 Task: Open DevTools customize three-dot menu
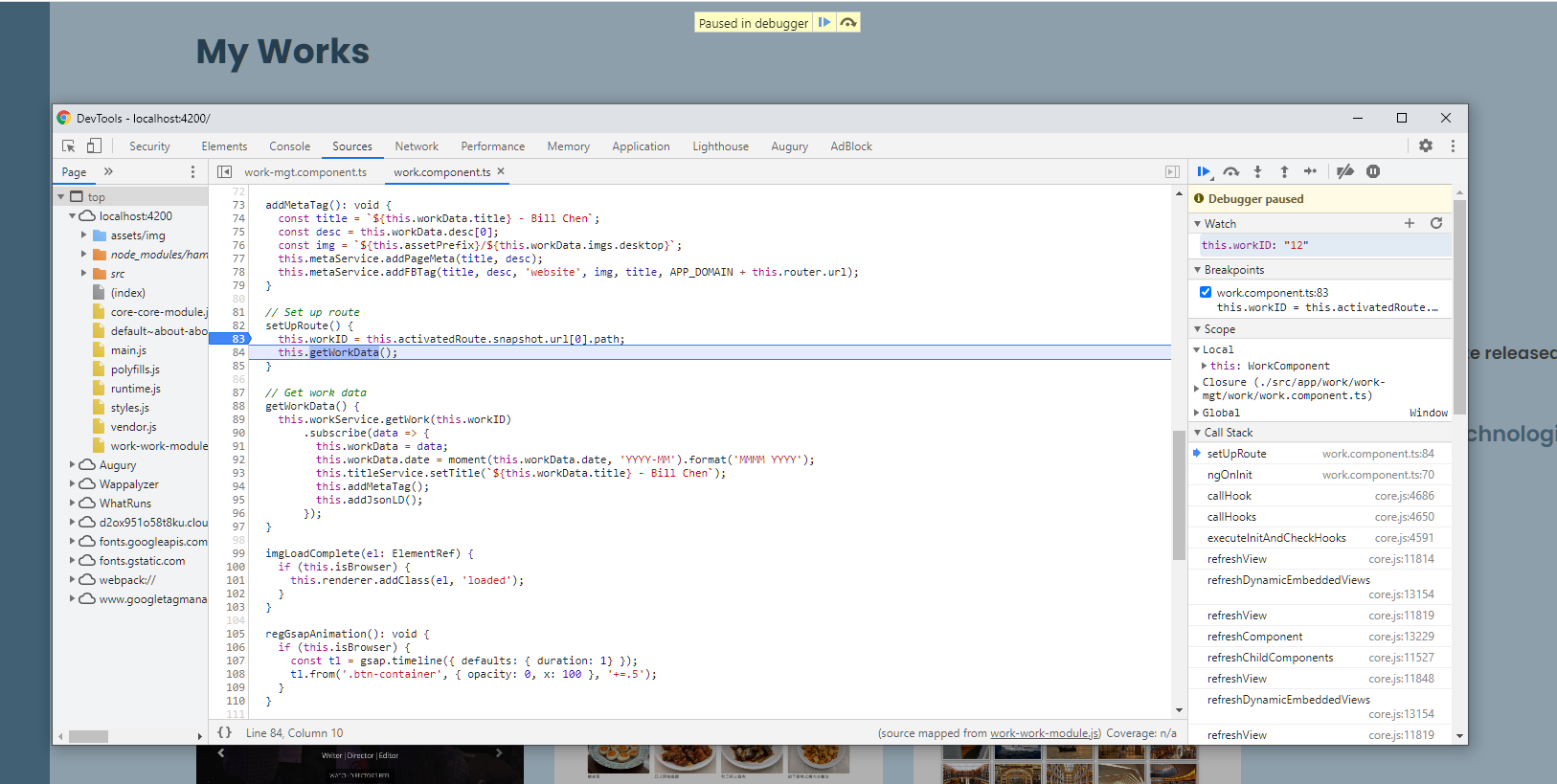pyautogui.click(x=1453, y=146)
